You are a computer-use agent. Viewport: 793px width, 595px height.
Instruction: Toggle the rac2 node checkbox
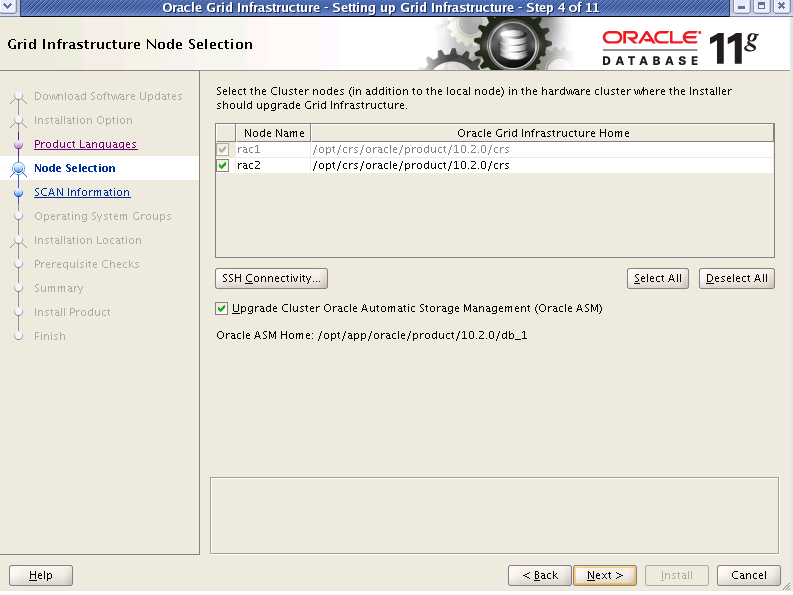point(223,165)
